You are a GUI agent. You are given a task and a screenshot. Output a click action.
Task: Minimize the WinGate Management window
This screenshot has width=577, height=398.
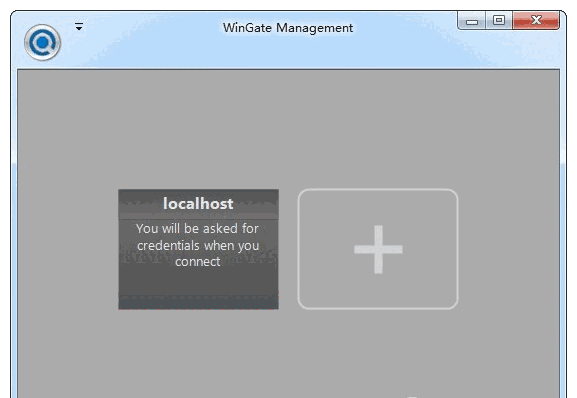tap(472, 20)
